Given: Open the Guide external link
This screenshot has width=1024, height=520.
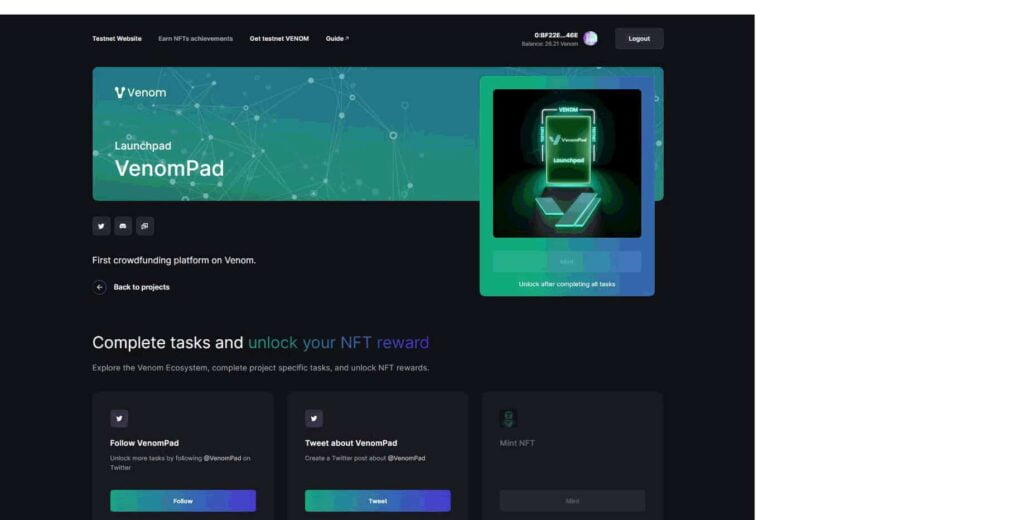Looking at the screenshot, I should coord(337,39).
